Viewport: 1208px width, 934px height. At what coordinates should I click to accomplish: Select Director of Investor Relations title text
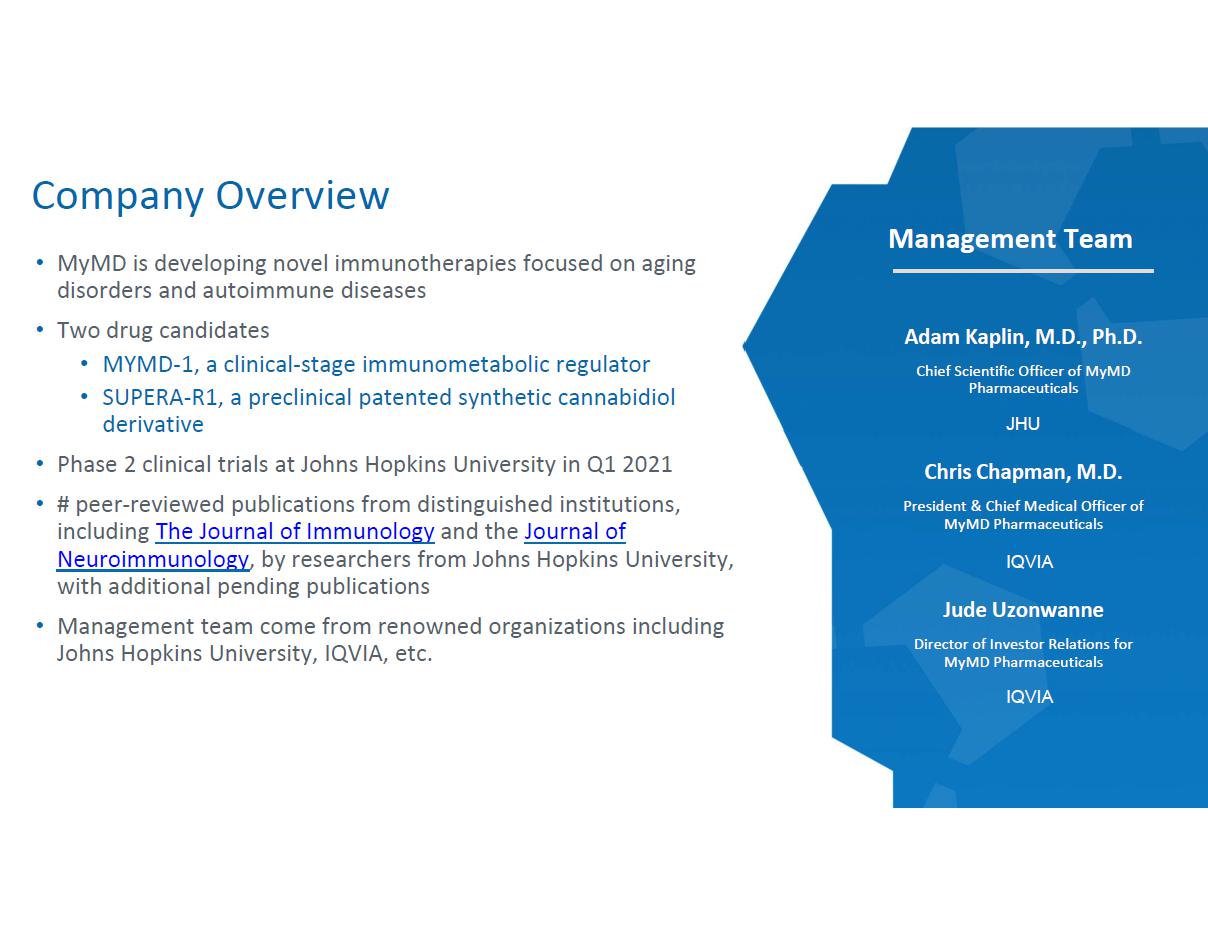tap(1022, 652)
